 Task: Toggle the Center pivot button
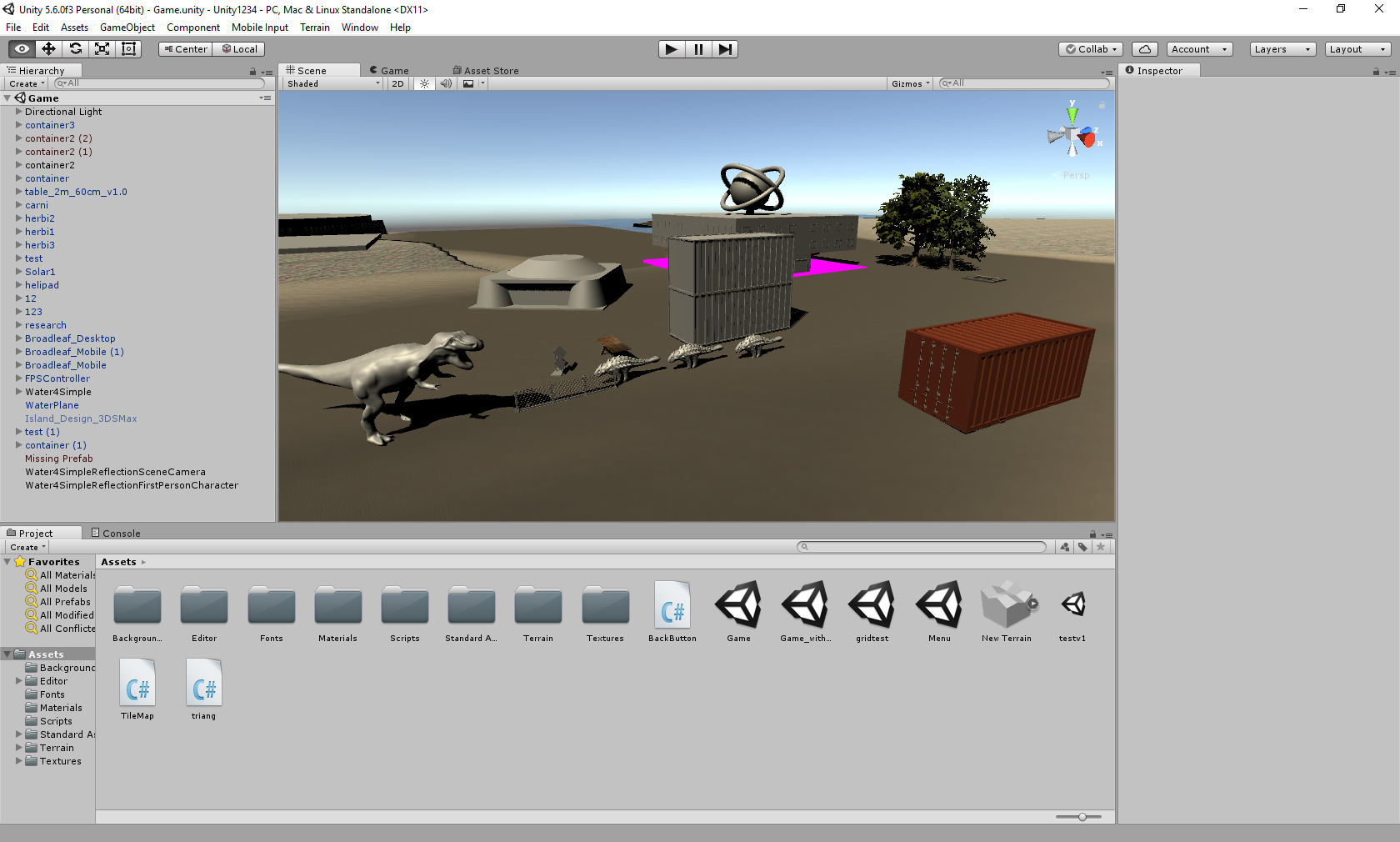185,49
